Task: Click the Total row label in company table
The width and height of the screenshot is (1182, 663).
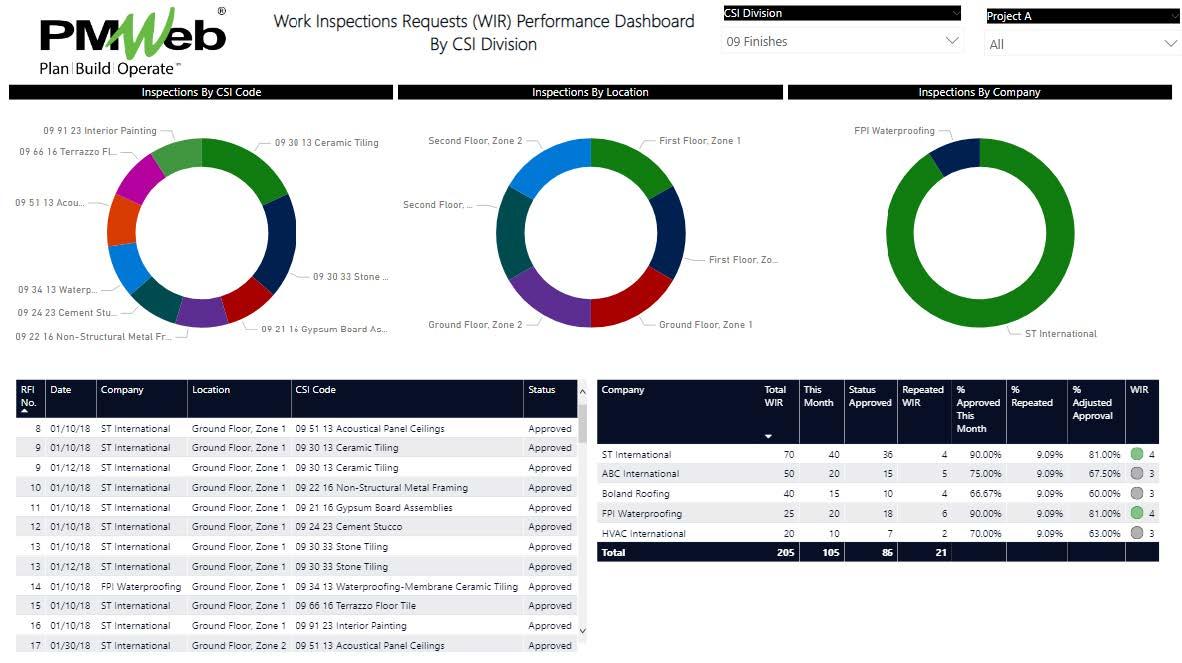Action: (x=614, y=552)
